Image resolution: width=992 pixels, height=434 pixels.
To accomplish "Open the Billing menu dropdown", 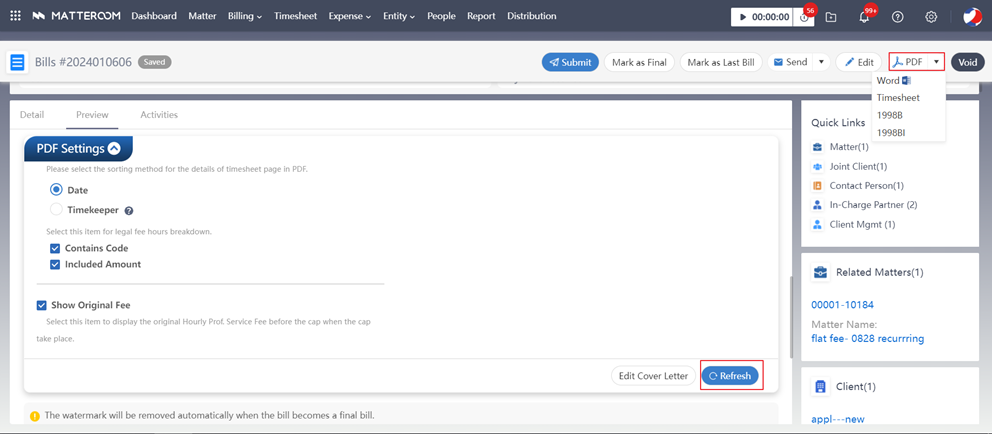I will (x=244, y=16).
